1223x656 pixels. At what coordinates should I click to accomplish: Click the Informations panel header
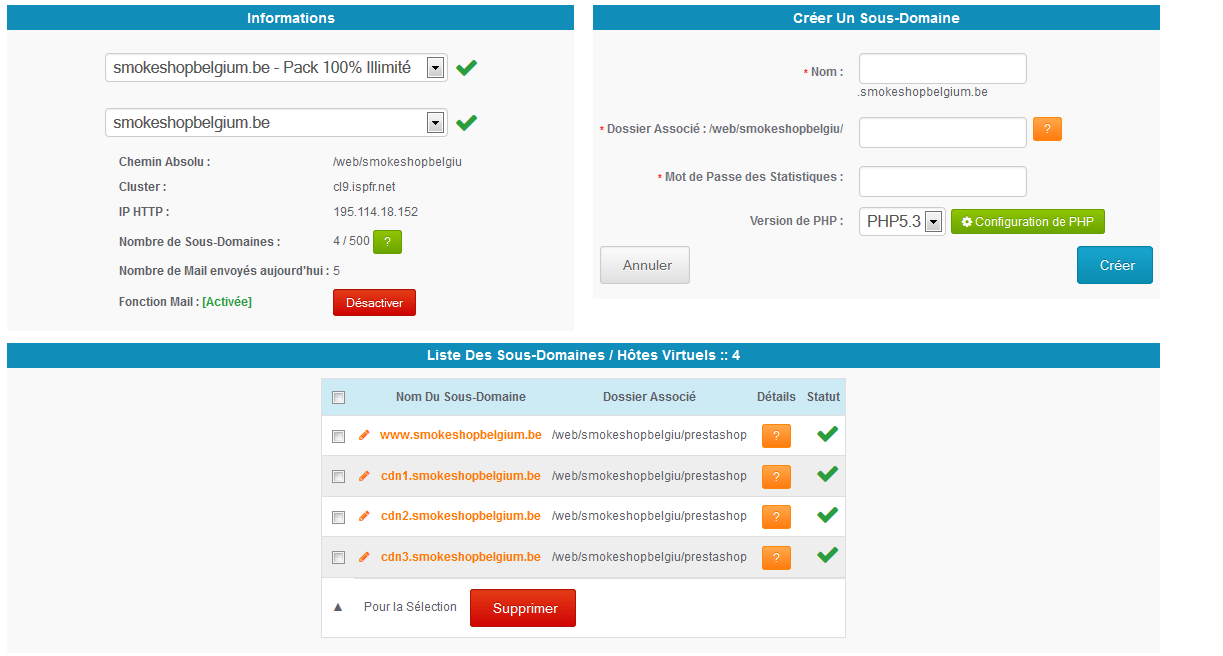tap(291, 18)
